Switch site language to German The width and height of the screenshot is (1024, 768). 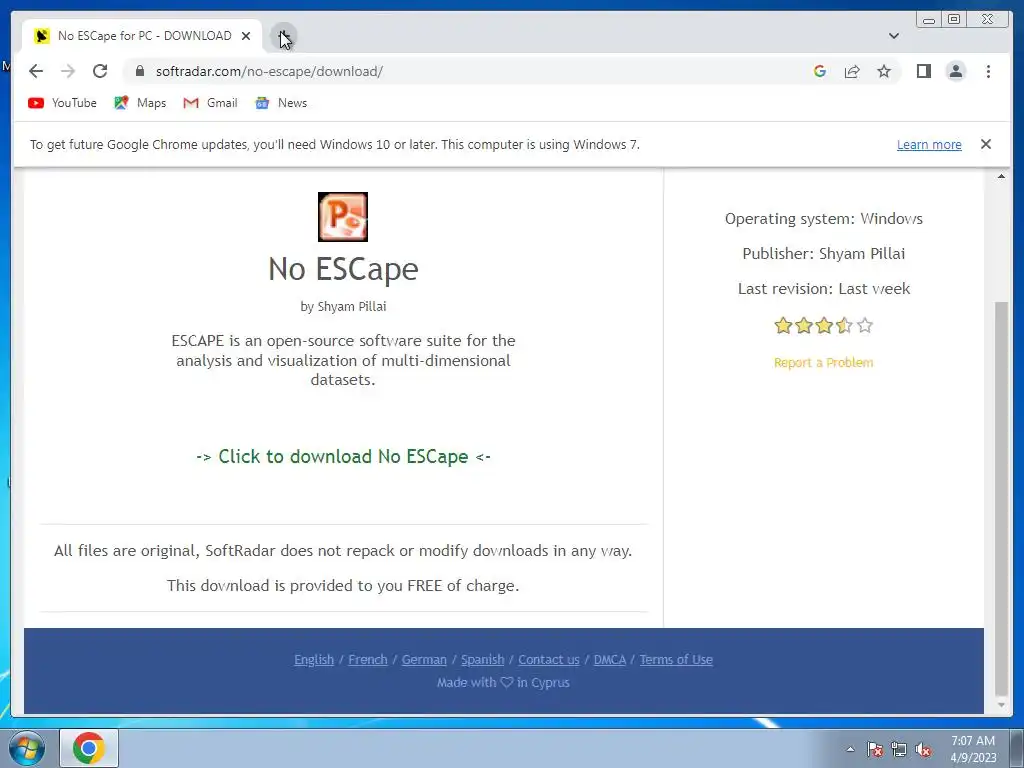(x=424, y=660)
